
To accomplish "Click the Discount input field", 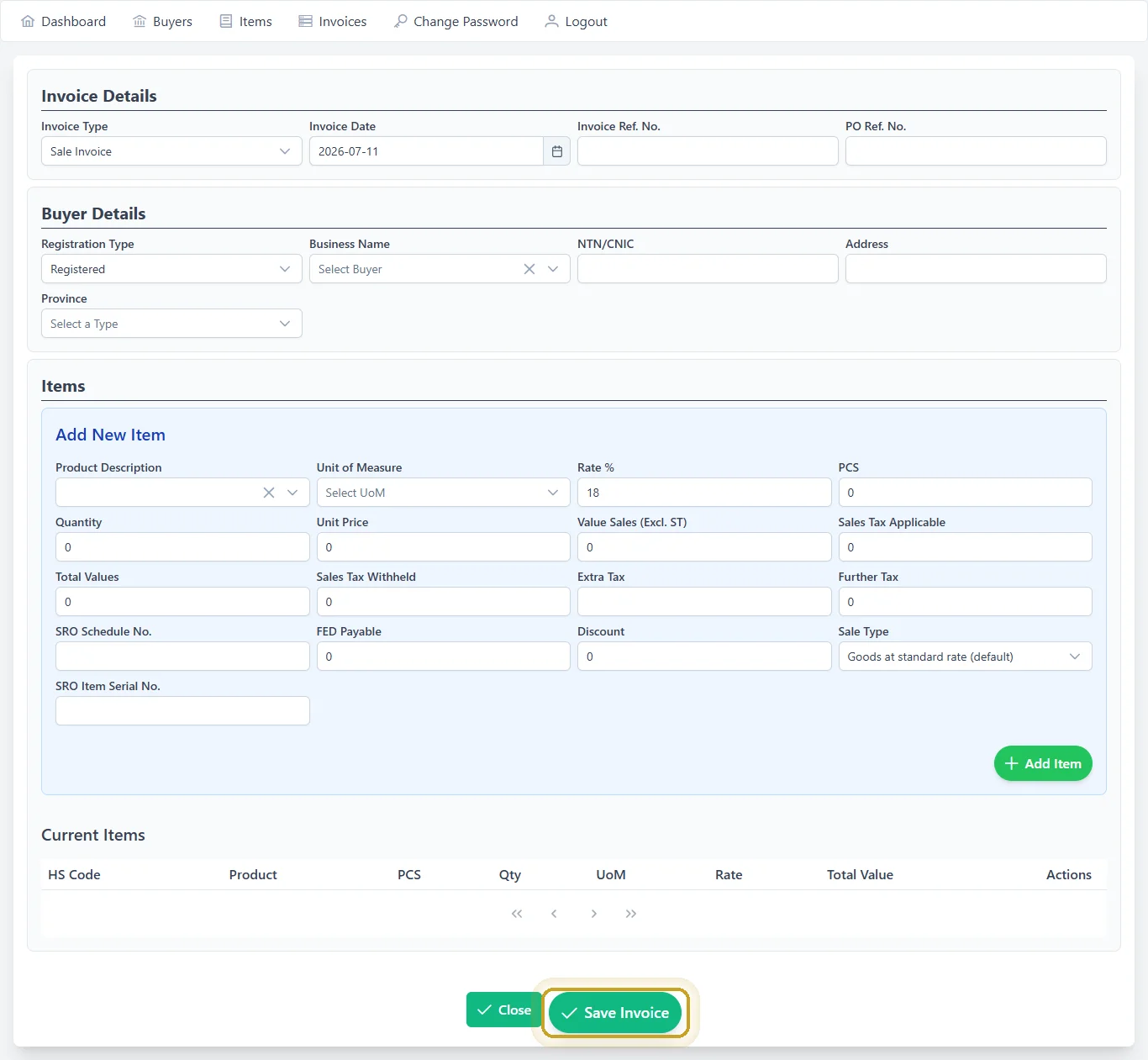I will tap(704, 657).
